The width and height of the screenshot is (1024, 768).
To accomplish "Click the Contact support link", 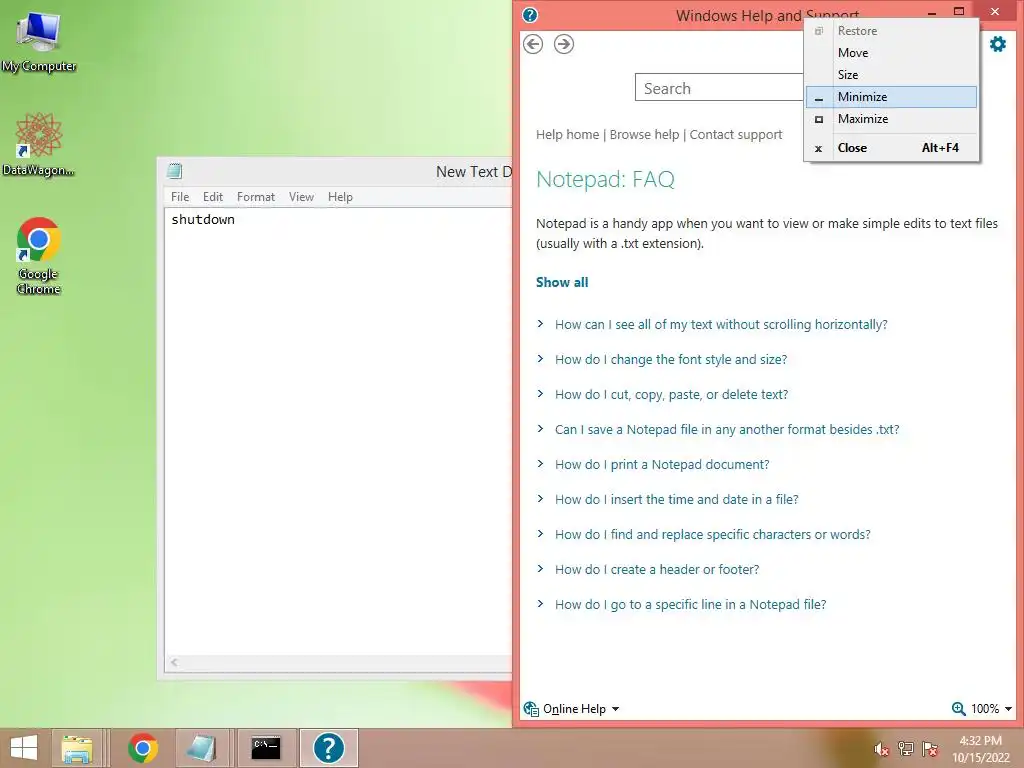I will (x=735, y=135).
